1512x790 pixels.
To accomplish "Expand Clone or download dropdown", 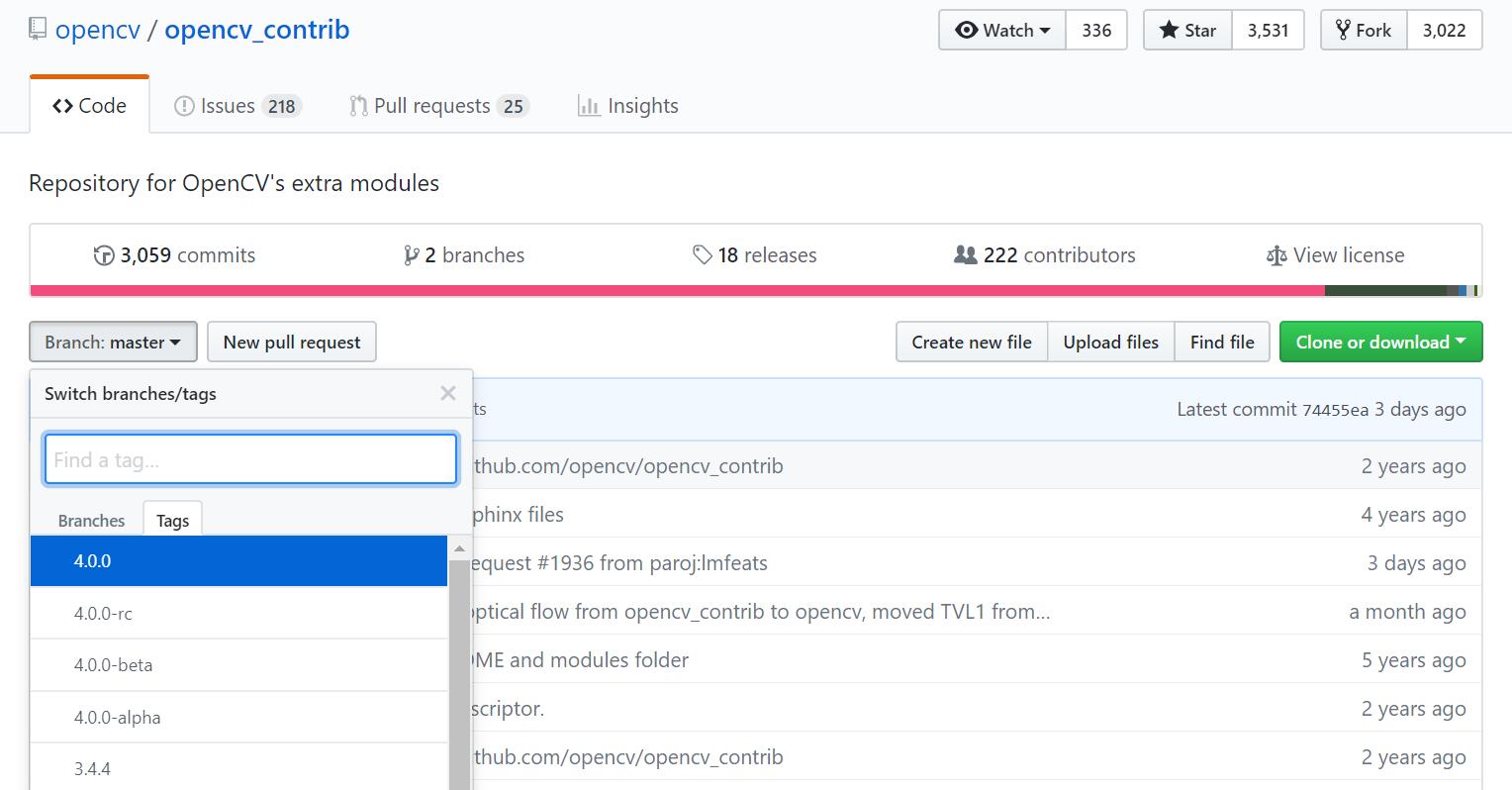I will [1380, 342].
